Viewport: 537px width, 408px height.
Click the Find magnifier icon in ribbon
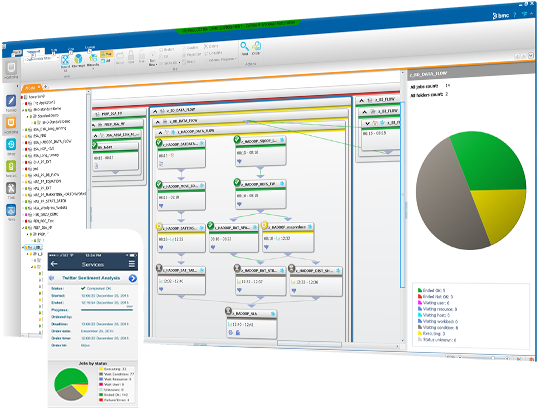coord(244,47)
